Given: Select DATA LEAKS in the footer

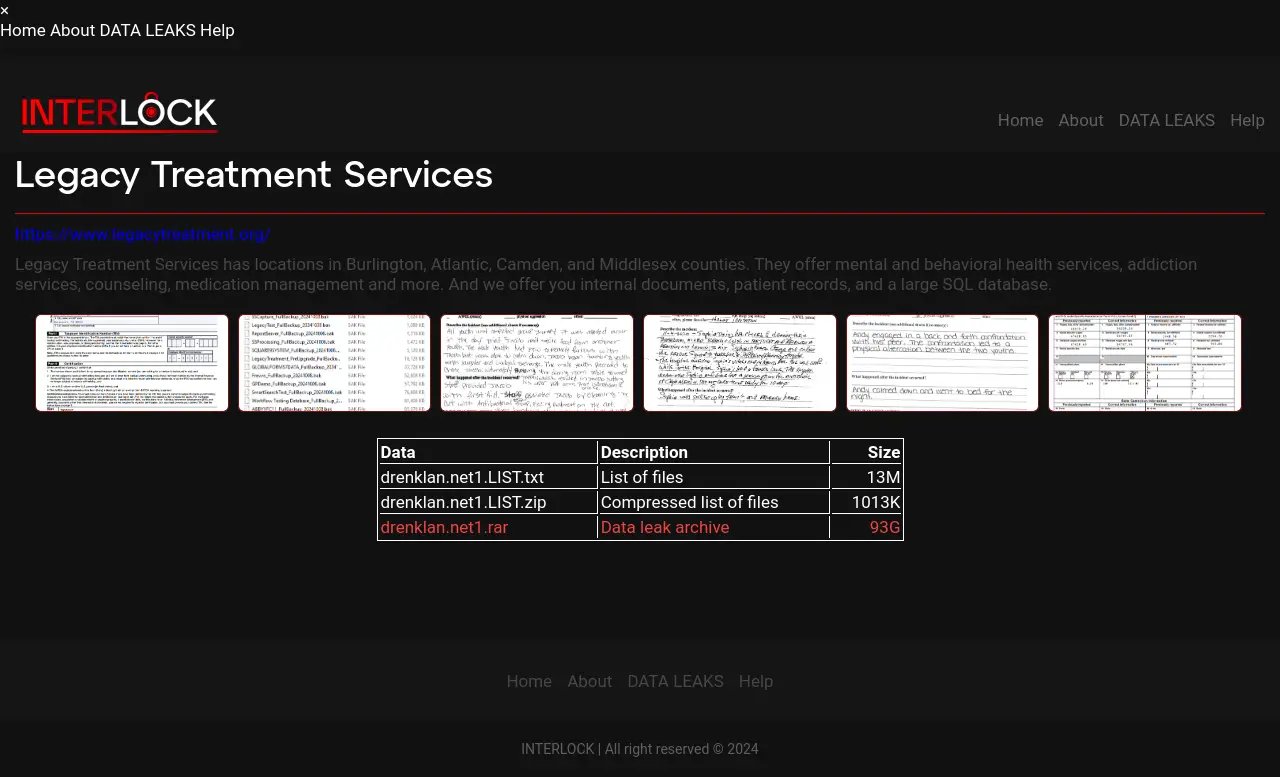Looking at the screenshot, I should tap(675, 681).
